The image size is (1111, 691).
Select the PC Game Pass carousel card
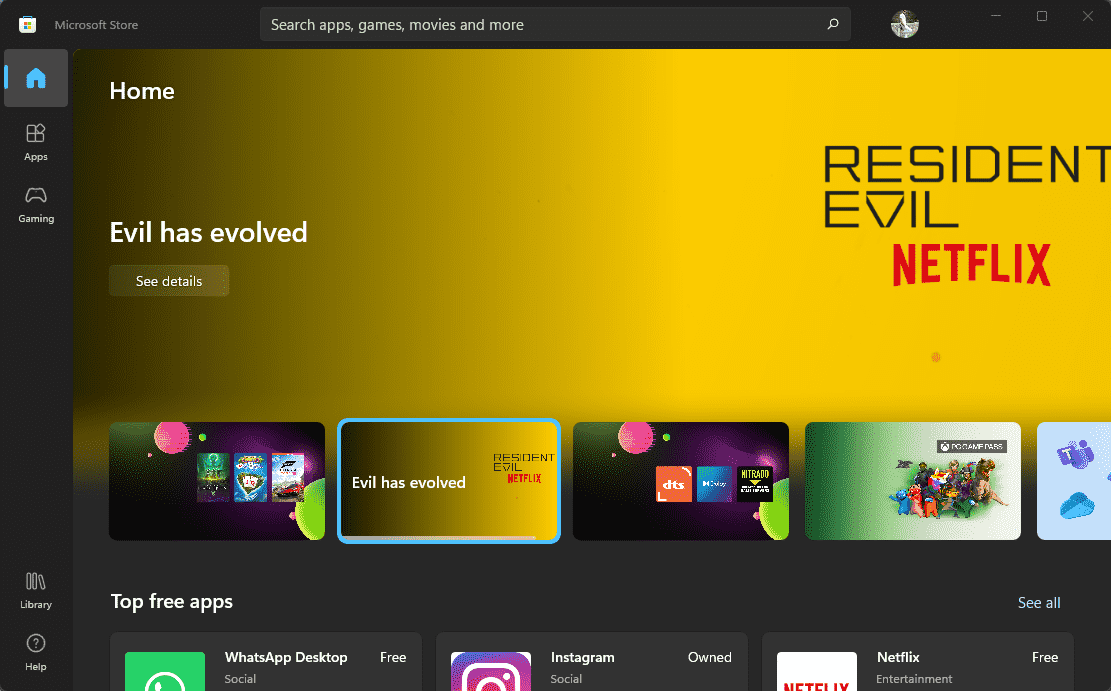[913, 481]
